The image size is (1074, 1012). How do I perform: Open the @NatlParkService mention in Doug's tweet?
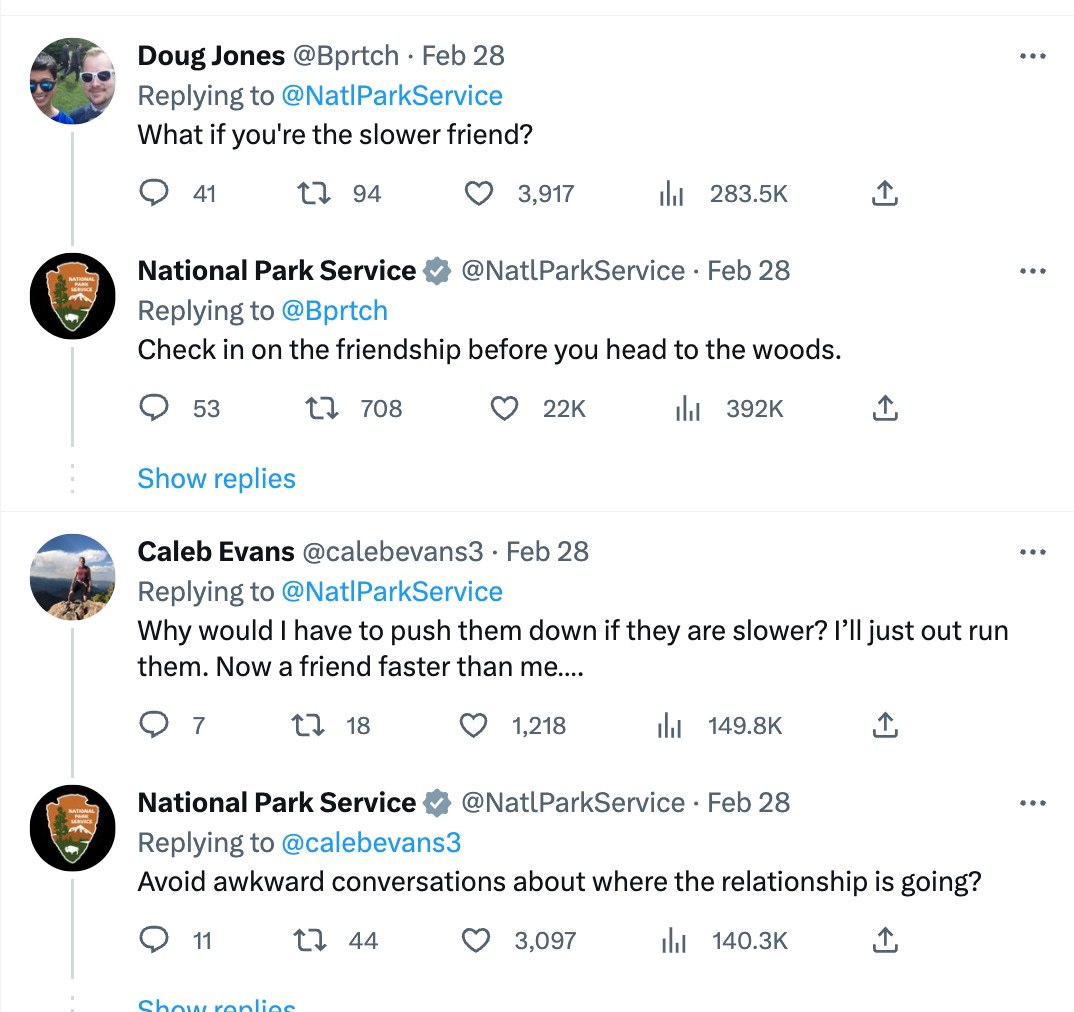[x=392, y=96]
